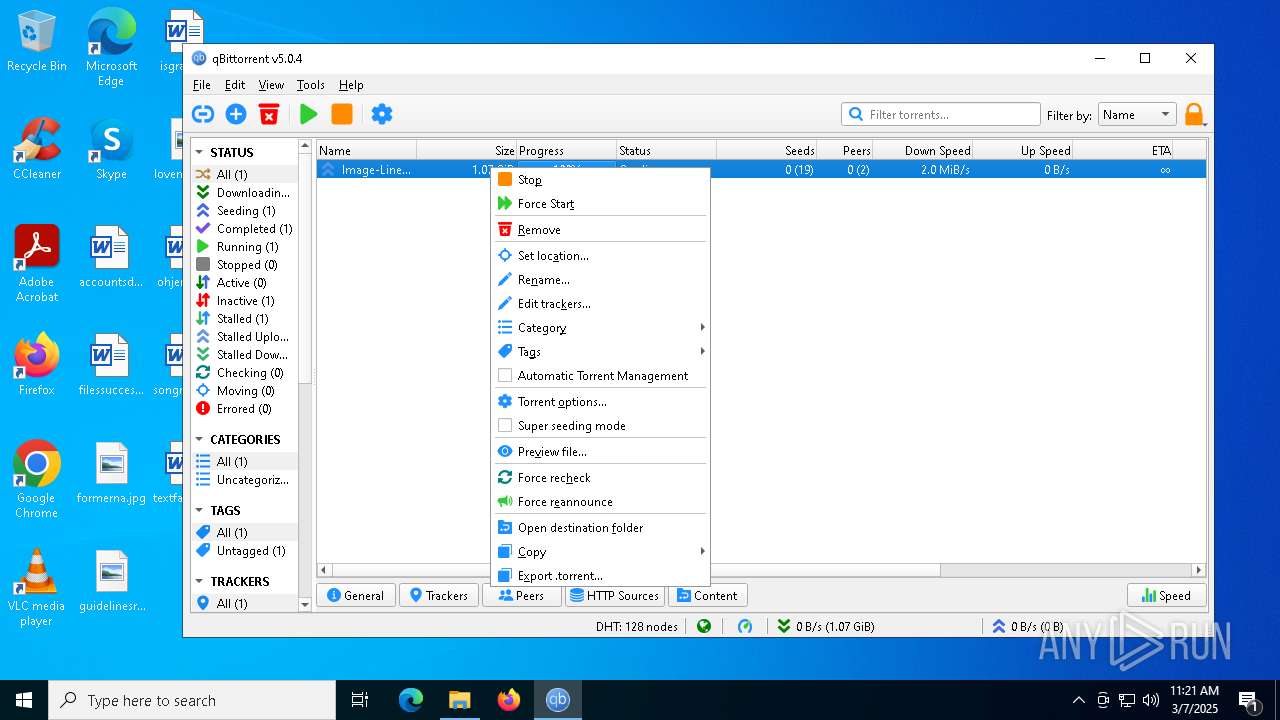This screenshot has width=1280, height=720.
Task: Filter by Checking (0) status
Action: (244, 373)
